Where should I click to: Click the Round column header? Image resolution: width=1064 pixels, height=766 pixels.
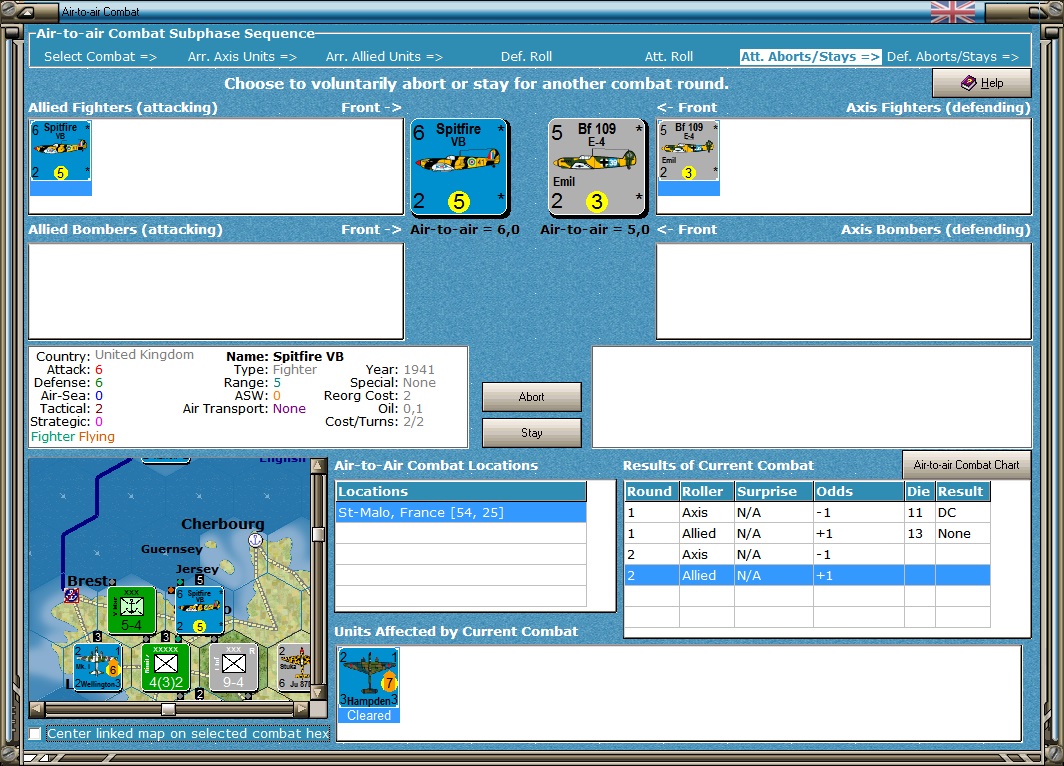651,491
